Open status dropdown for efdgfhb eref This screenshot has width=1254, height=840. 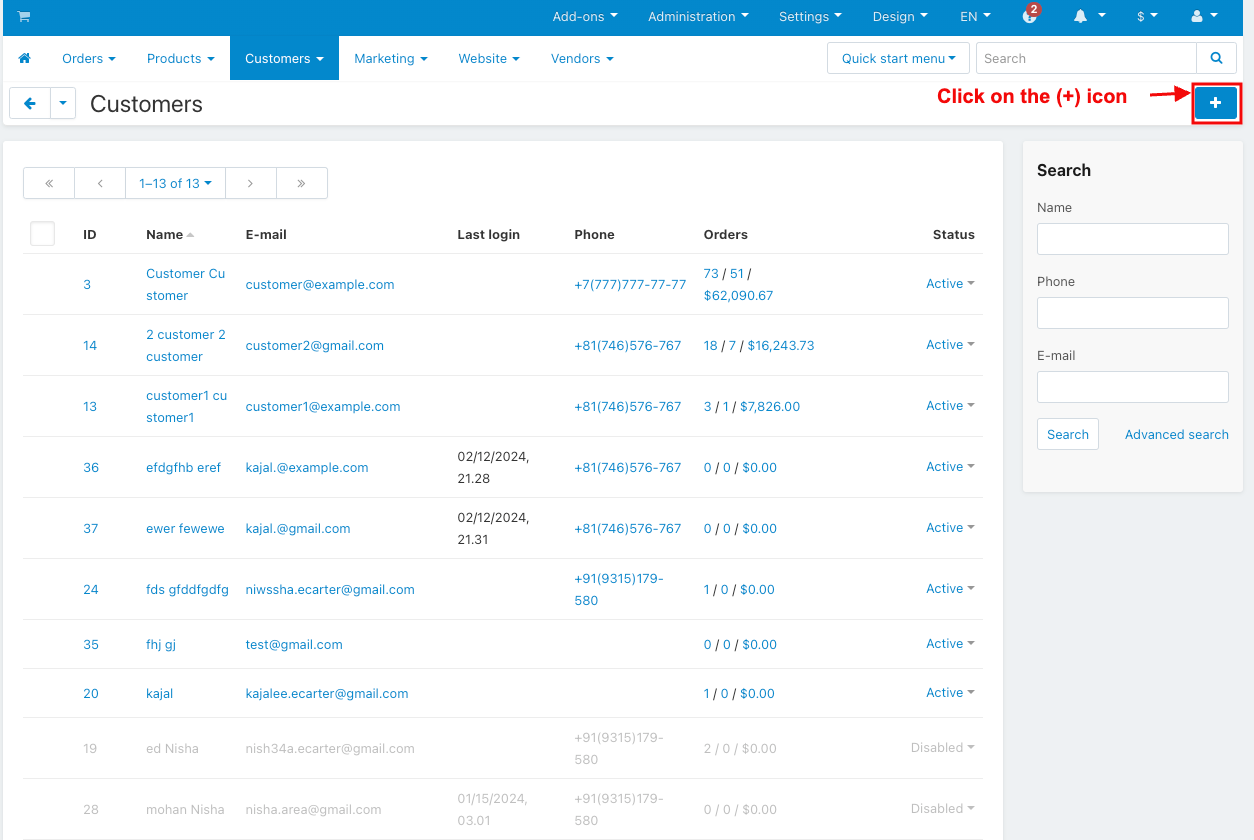point(950,467)
